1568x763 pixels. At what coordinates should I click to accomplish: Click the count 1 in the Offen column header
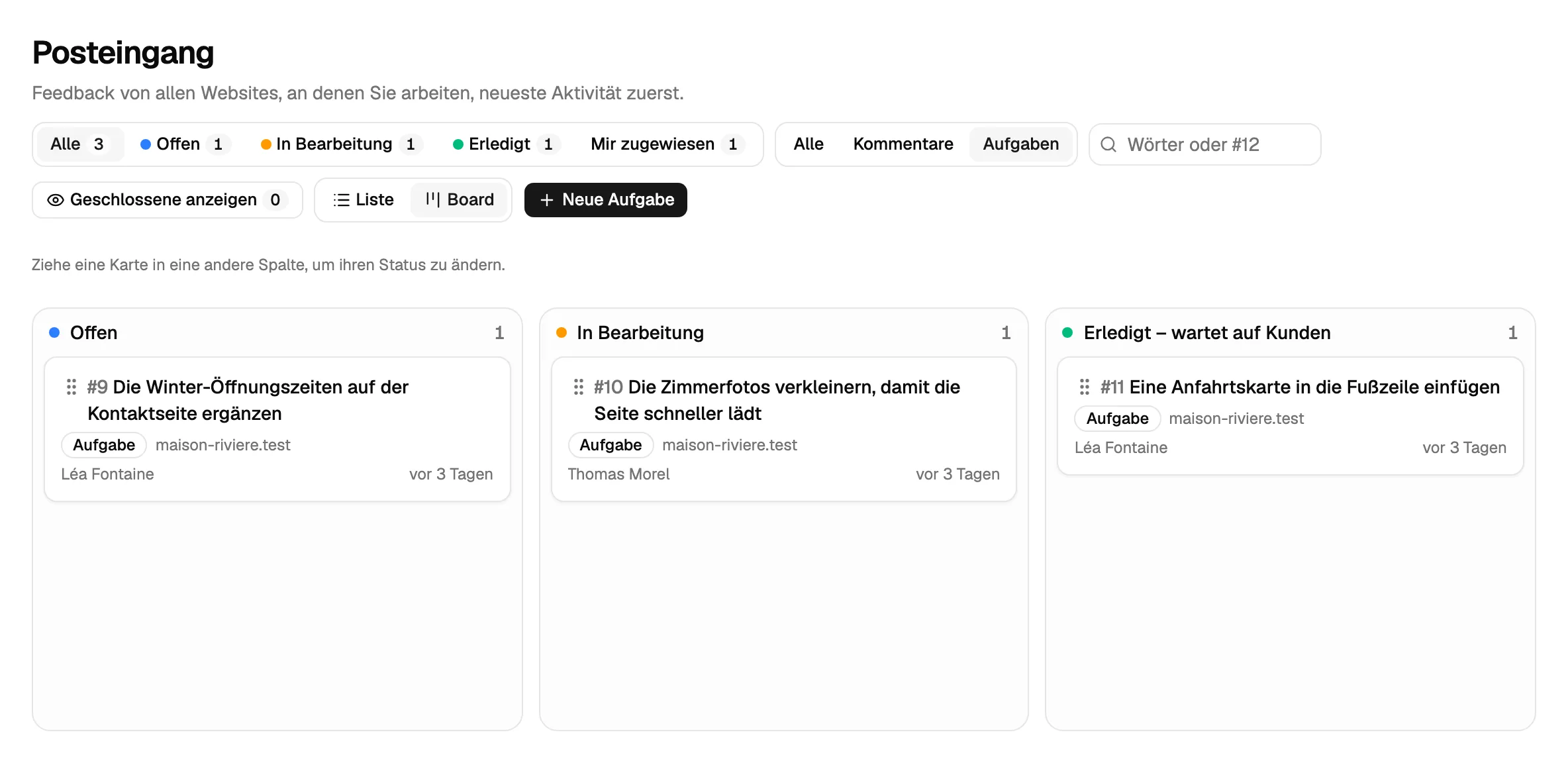click(x=499, y=332)
